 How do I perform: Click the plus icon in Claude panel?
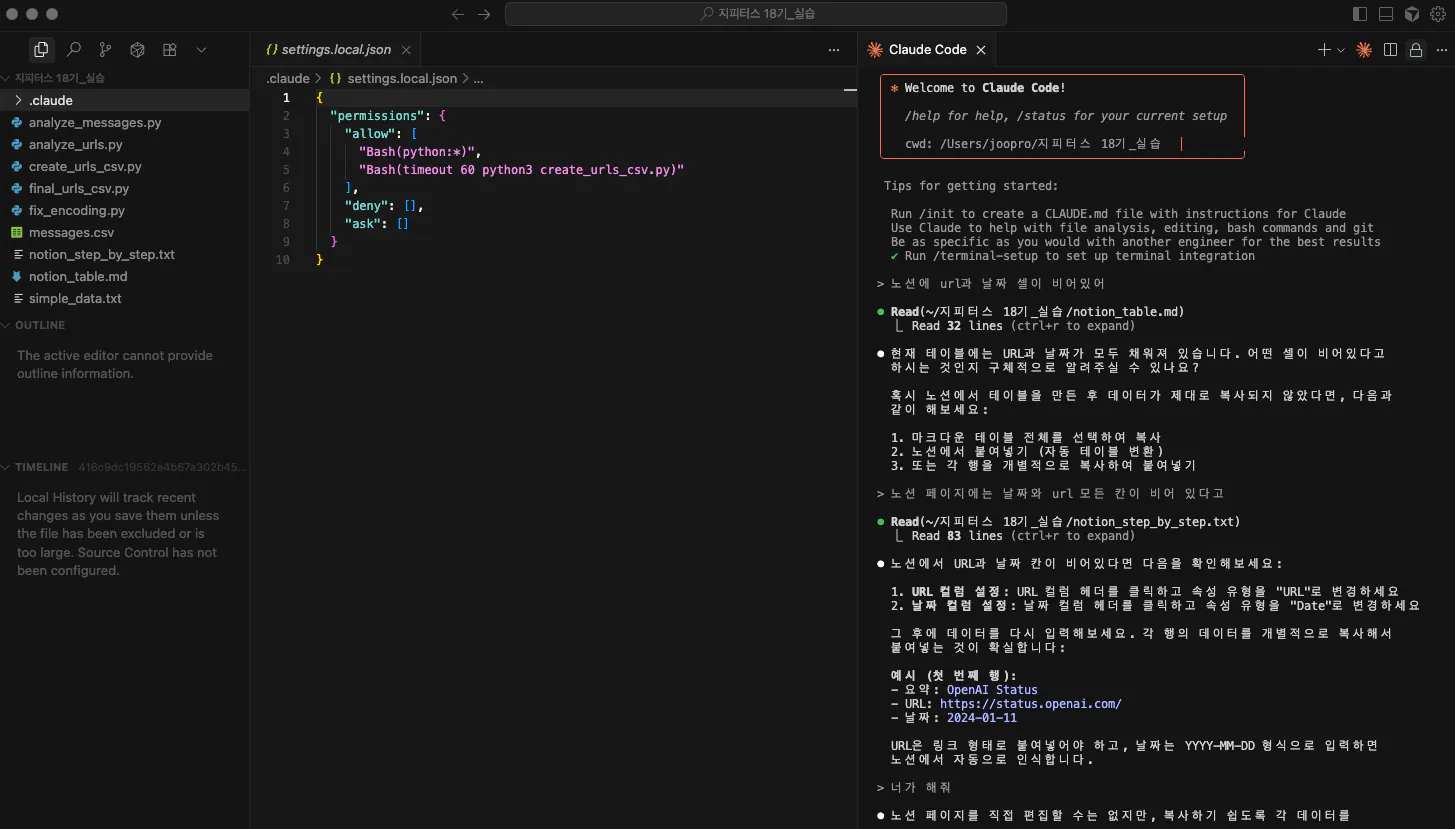click(x=1324, y=49)
